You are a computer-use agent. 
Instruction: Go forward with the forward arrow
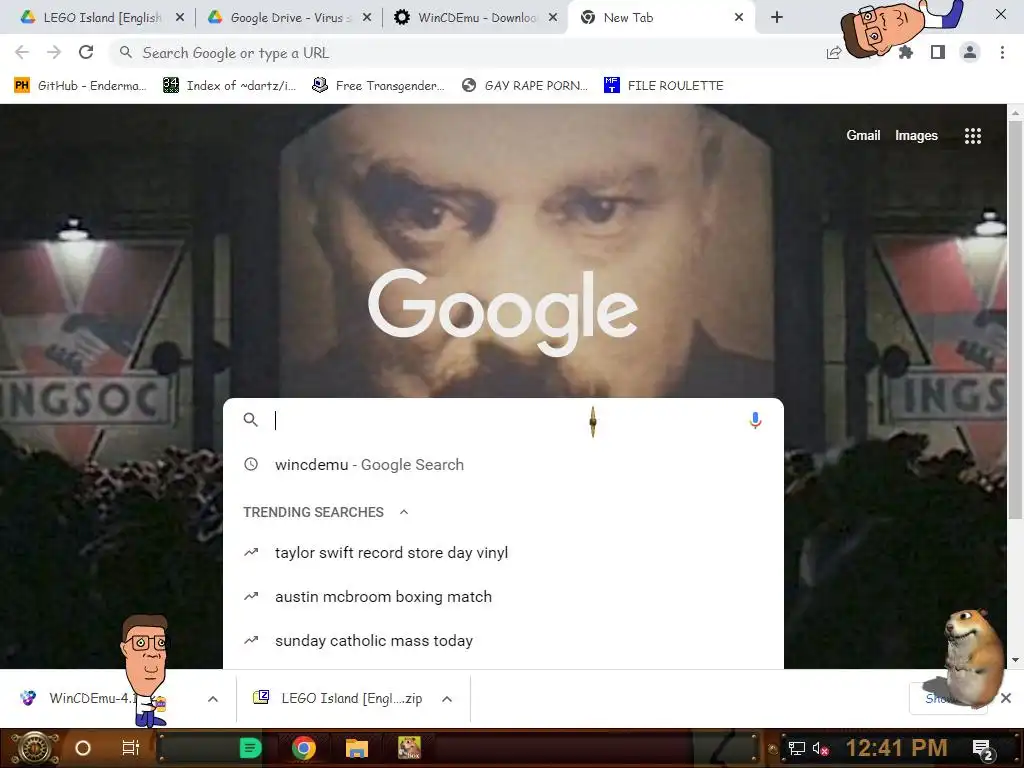(54, 52)
